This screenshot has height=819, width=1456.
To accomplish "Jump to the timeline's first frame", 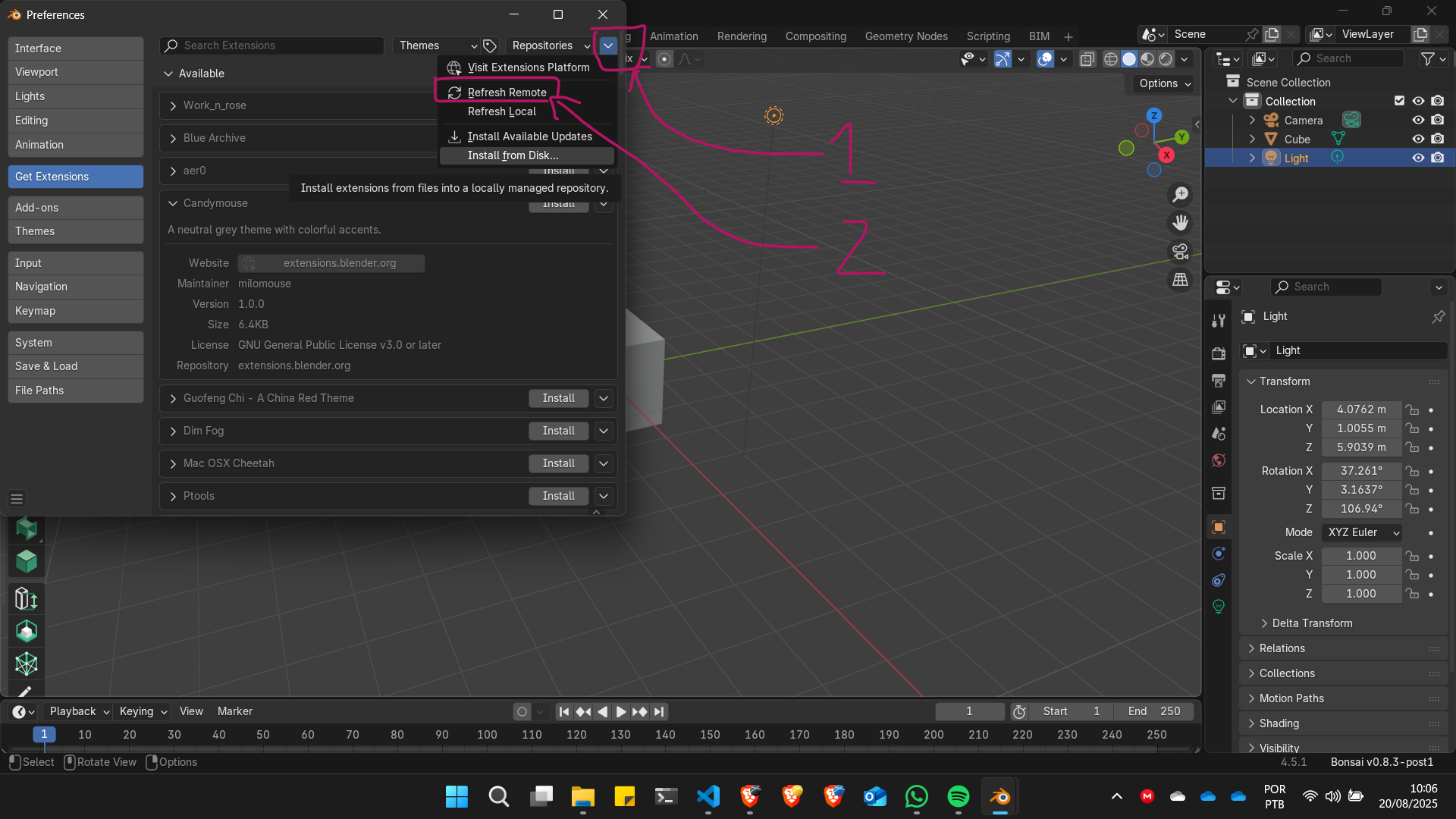I will coord(563,711).
